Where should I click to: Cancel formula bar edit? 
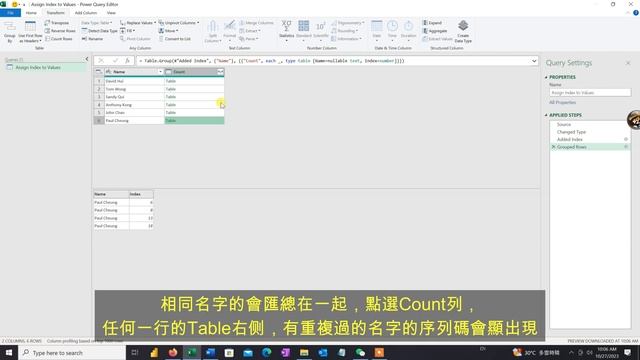coord(101,61)
